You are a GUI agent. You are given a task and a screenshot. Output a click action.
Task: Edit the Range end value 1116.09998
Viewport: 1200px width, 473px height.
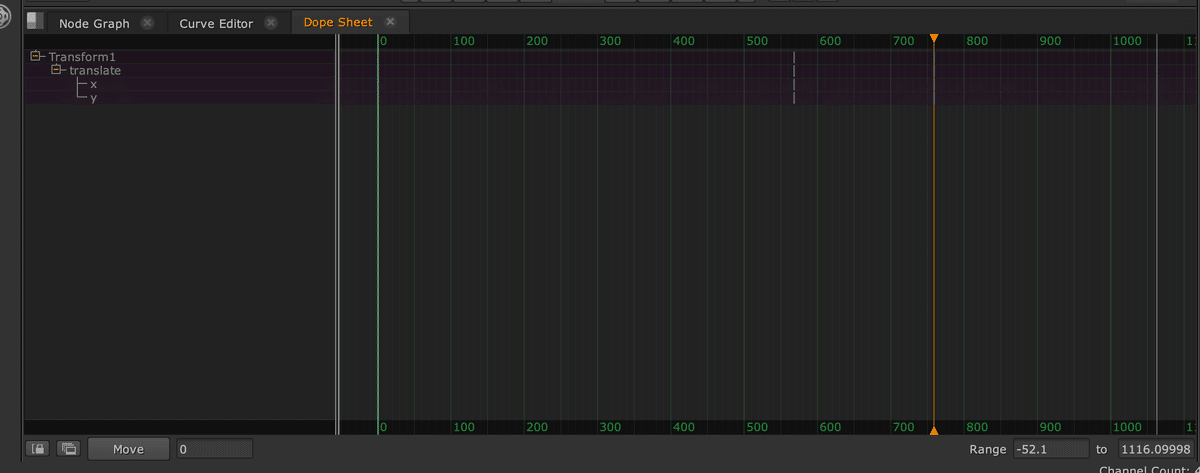point(1156,449)
